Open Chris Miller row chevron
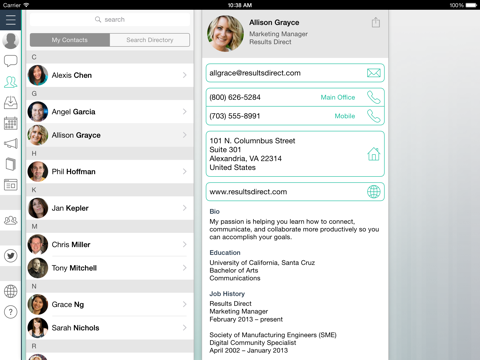Screen dimensions: 480x360 184,244
